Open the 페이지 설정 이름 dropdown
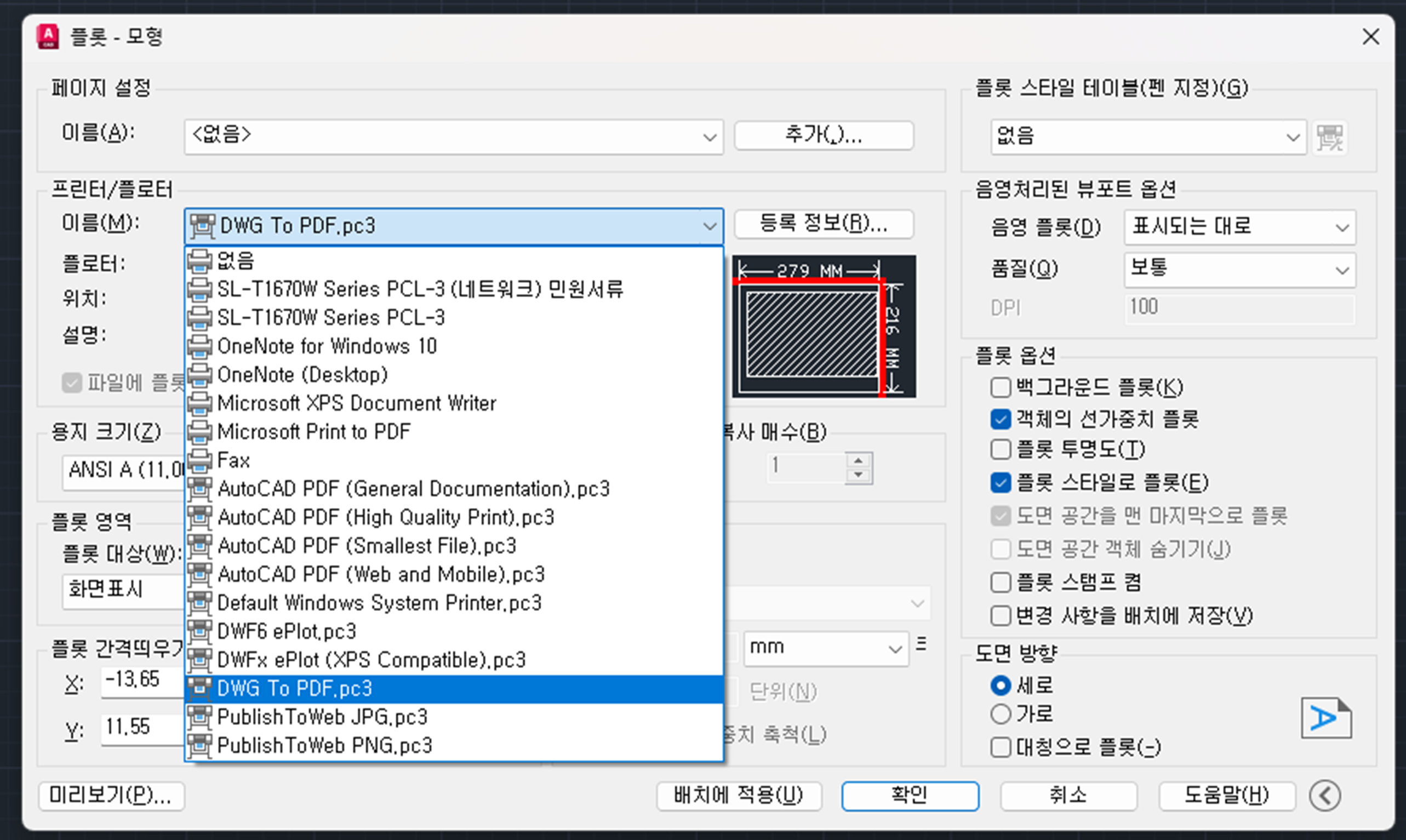1406x840 pixels. (708, 137)
